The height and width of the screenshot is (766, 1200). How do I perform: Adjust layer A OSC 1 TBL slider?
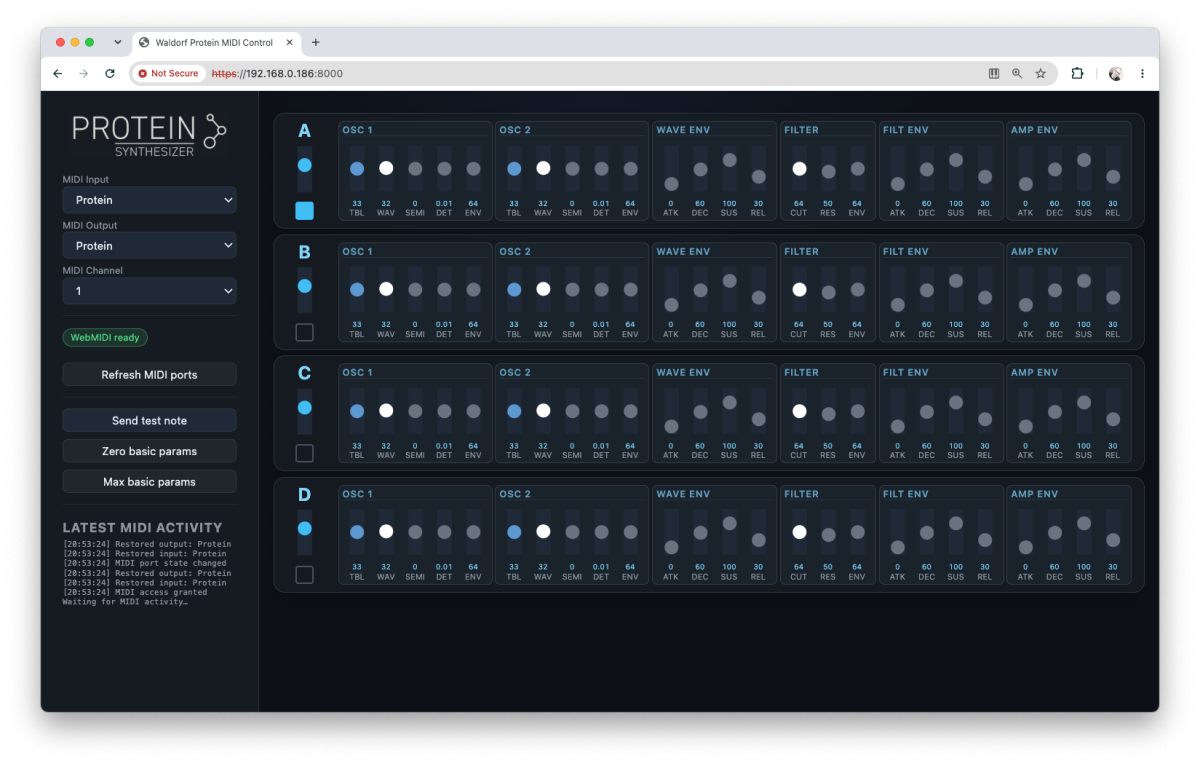coord(357,169)
